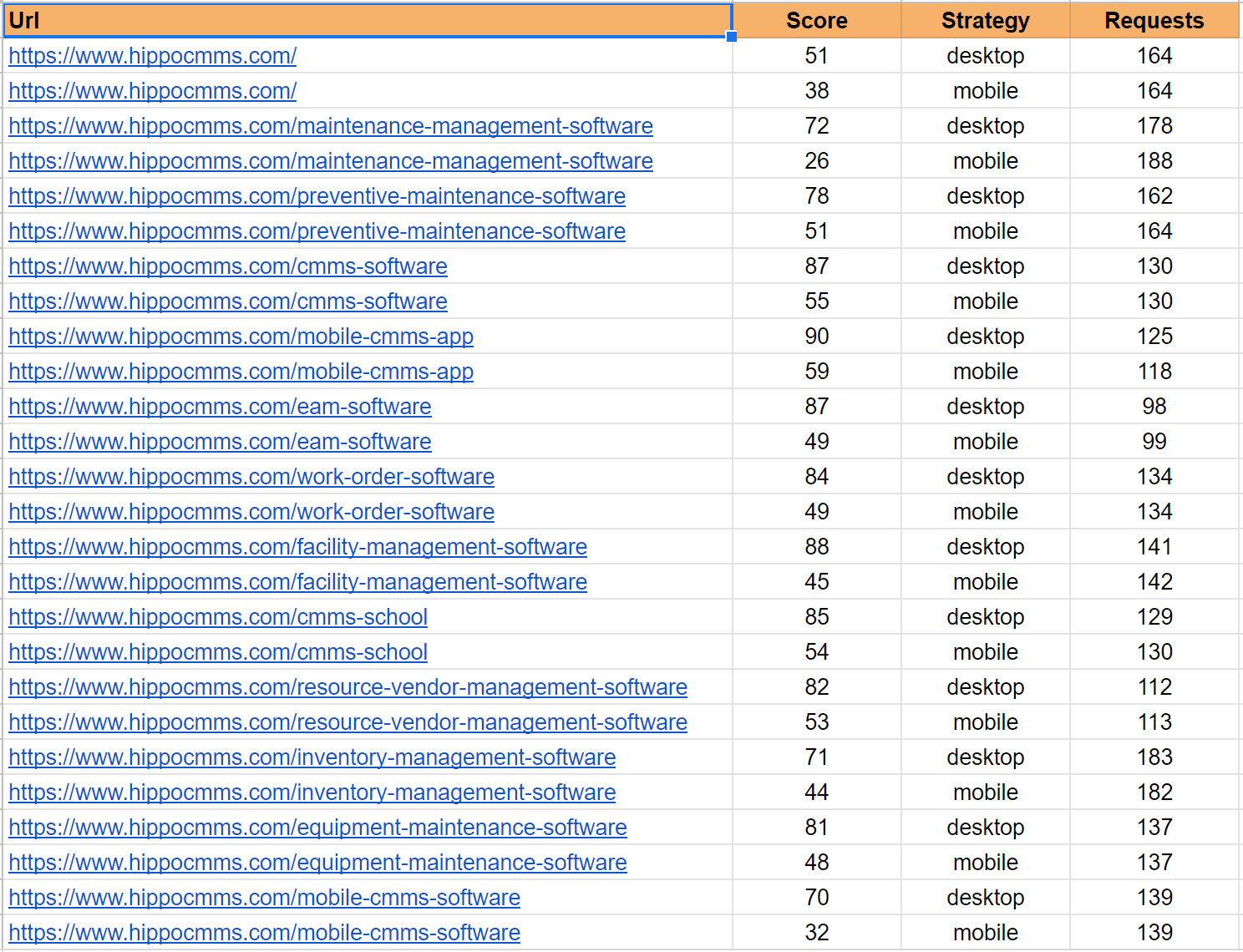Open equipment-maintenance-software link with score 48
Image resolution: width=1243 pixels, height=952 pixels.
tap(318, 863)
